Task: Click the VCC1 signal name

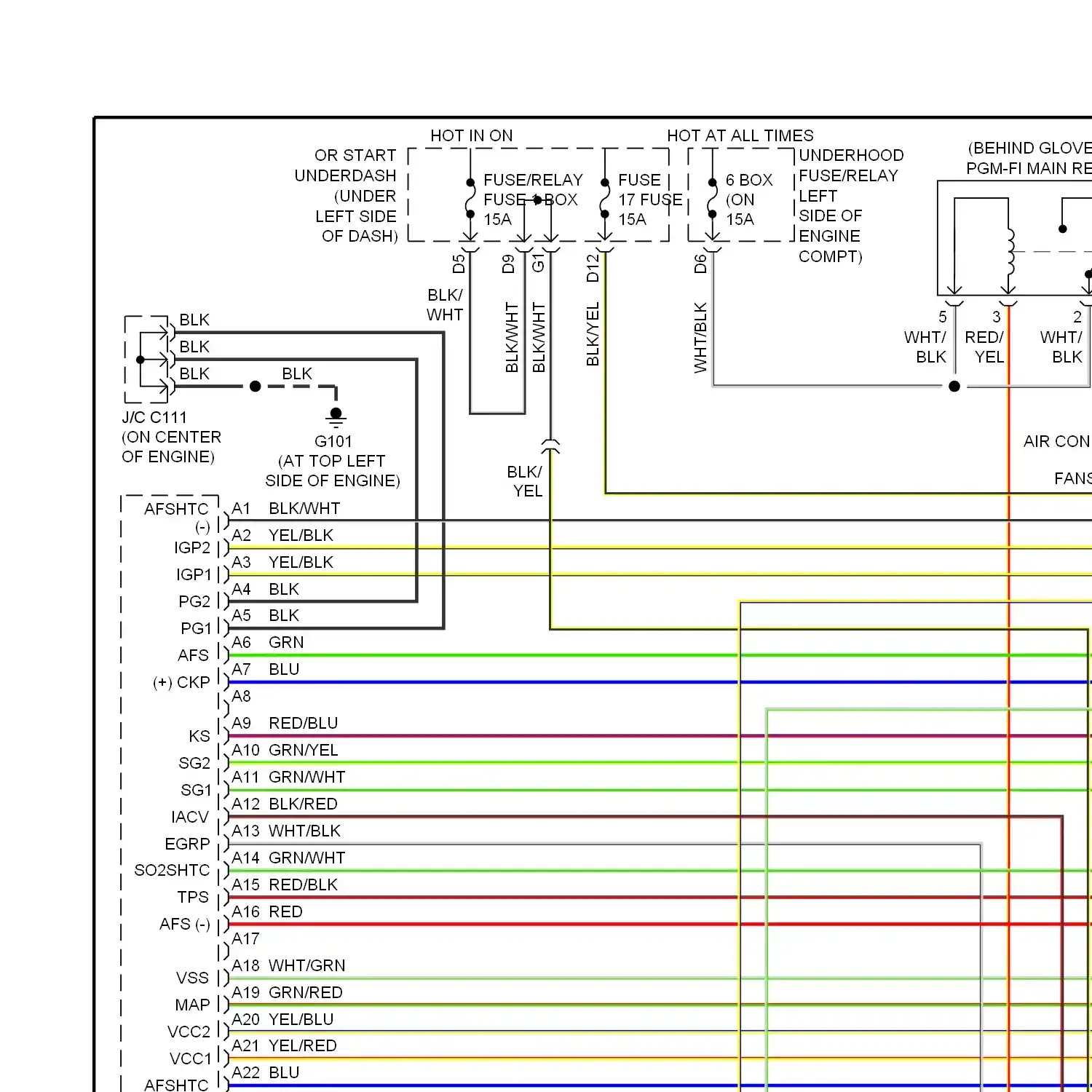Action: point(190,1059)
